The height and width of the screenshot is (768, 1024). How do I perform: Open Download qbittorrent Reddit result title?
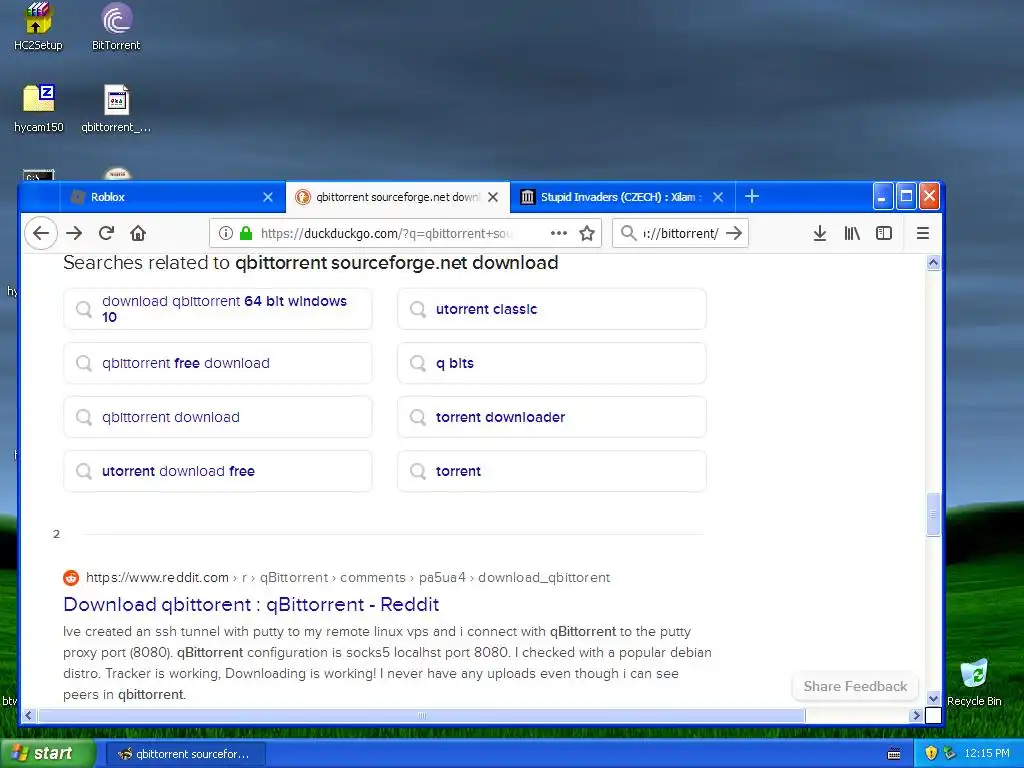coord(251,605)
